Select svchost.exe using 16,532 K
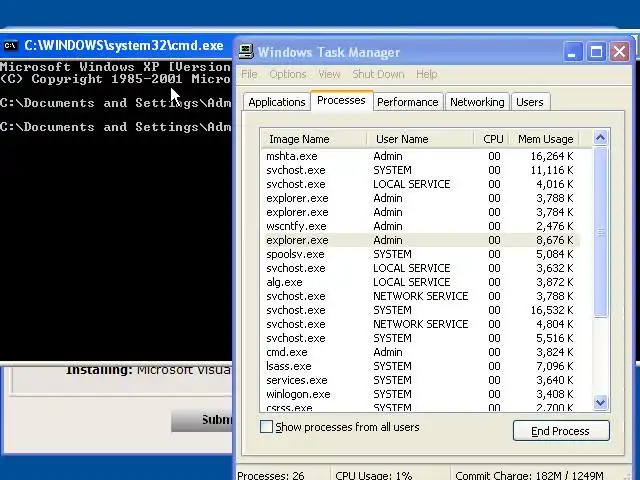640x480 pixels. tap(420, 310)
